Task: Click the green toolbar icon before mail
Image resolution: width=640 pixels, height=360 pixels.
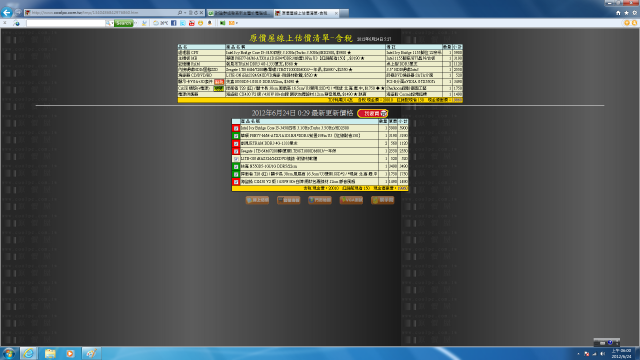Action: coord(222,23)
